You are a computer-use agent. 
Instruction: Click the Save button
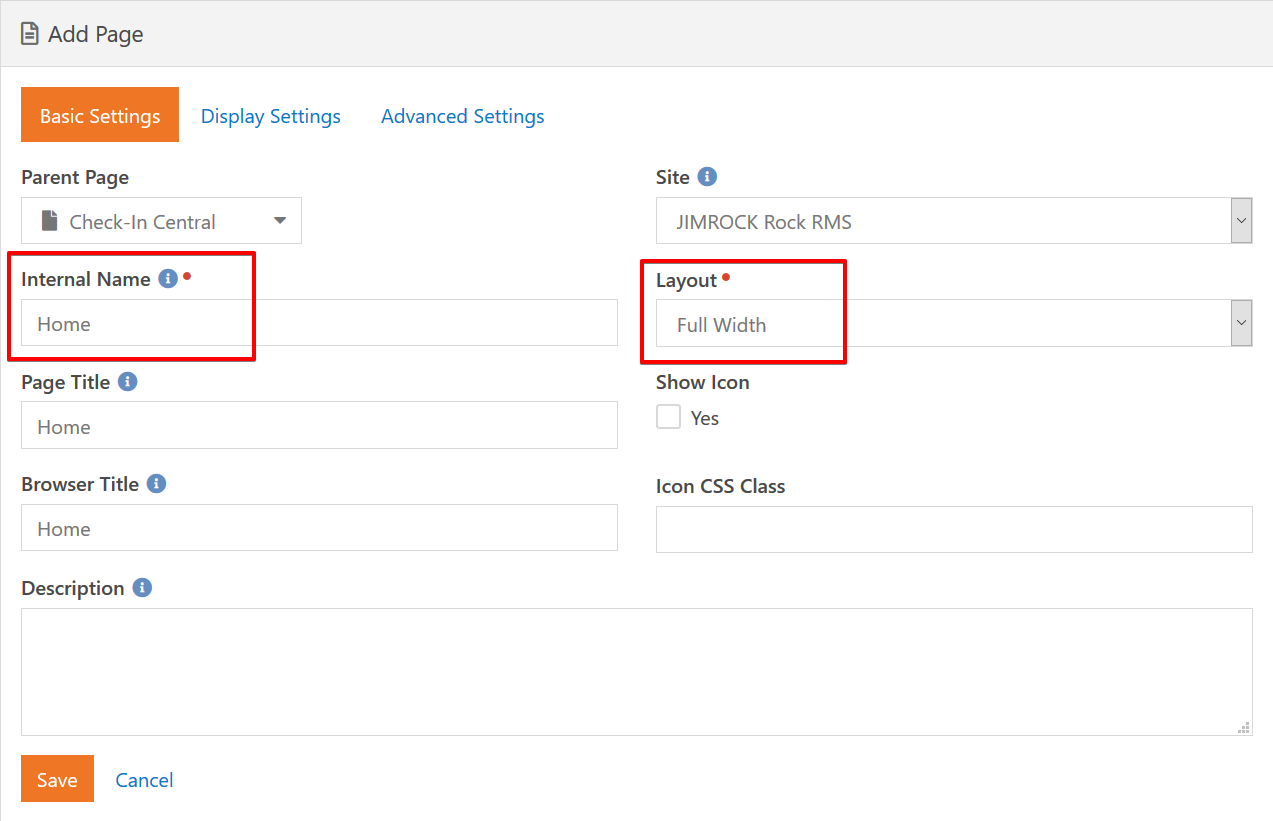coord(57,779)
